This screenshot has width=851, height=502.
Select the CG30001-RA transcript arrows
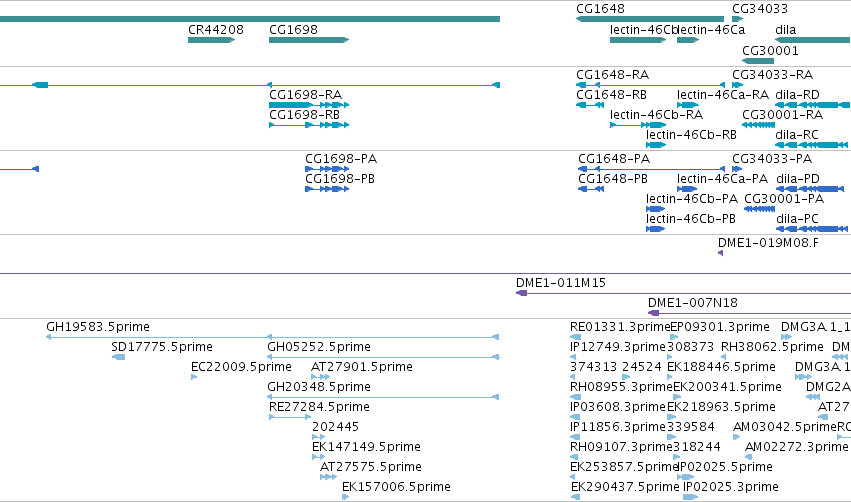coord(758,125)
